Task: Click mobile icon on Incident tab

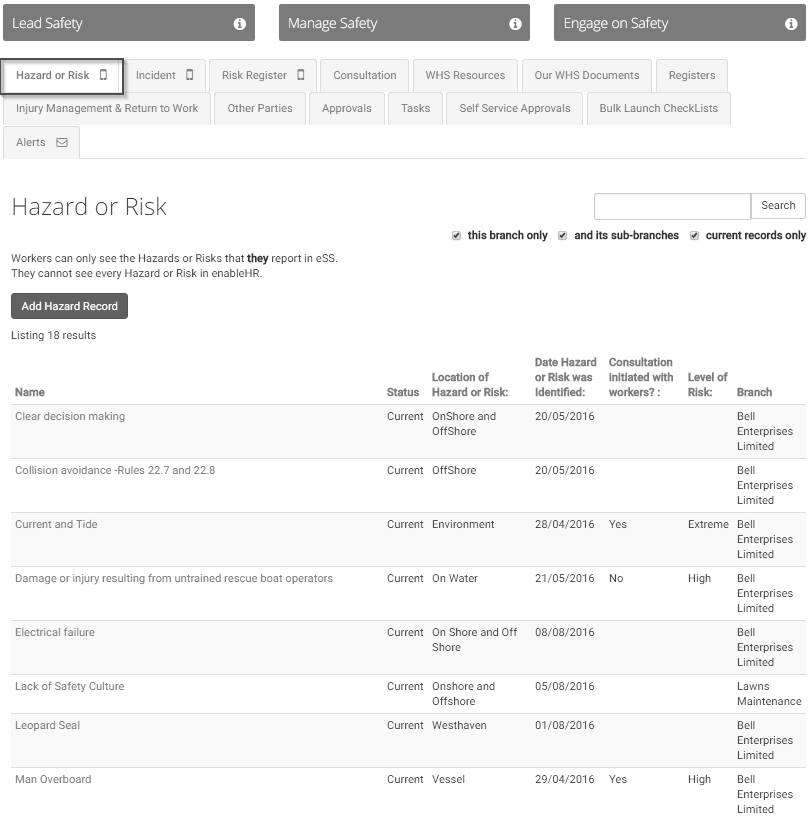Action: click(189, 75)
